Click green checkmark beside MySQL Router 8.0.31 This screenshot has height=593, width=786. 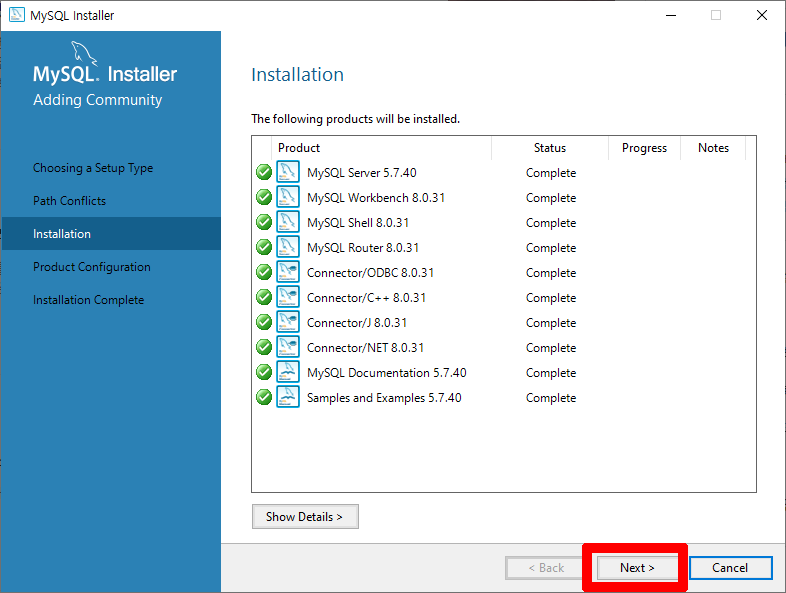point(264,247)
